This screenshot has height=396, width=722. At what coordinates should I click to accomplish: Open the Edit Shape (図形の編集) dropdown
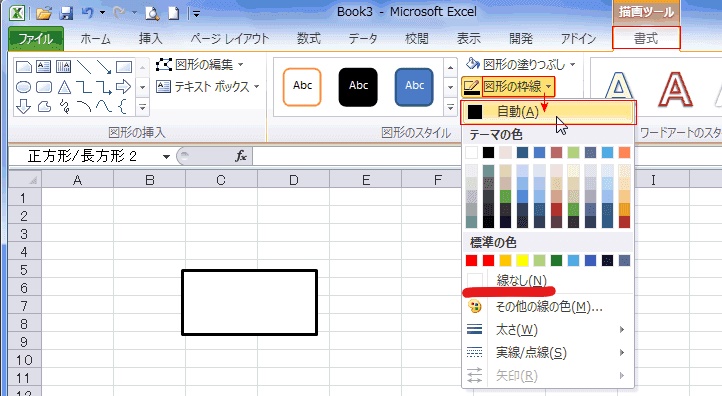[x=200, y=64]
